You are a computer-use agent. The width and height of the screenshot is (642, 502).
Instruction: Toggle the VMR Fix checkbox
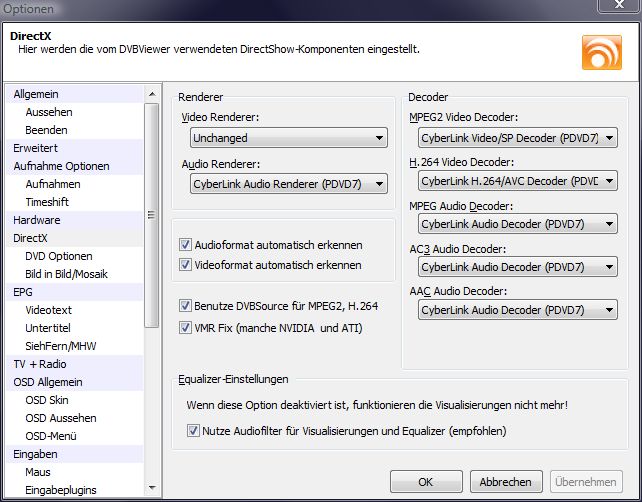click(x=185, y=327)
